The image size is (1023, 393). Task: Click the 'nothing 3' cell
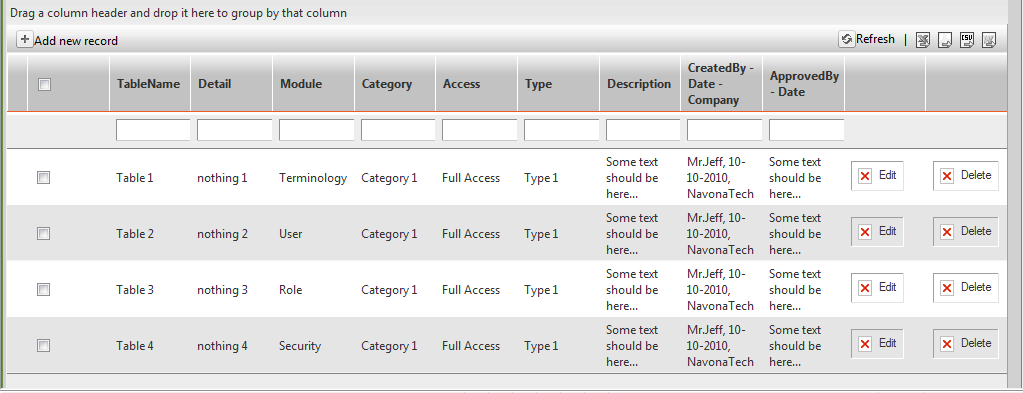(x=222, y=290)
